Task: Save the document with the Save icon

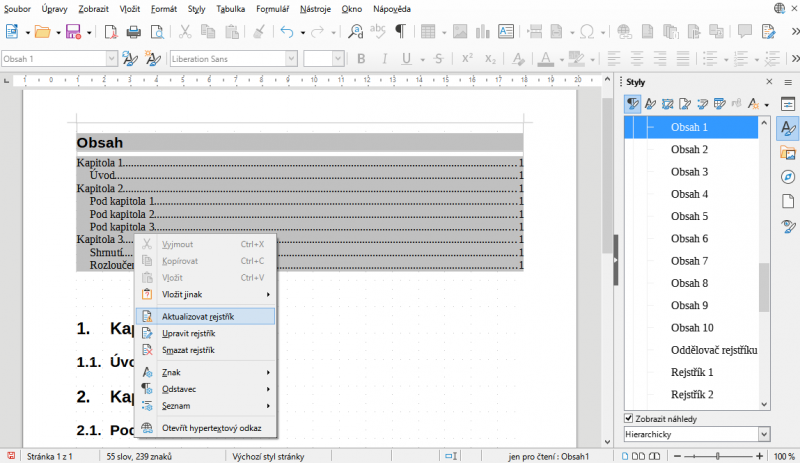Action: [x=73, y=32]
